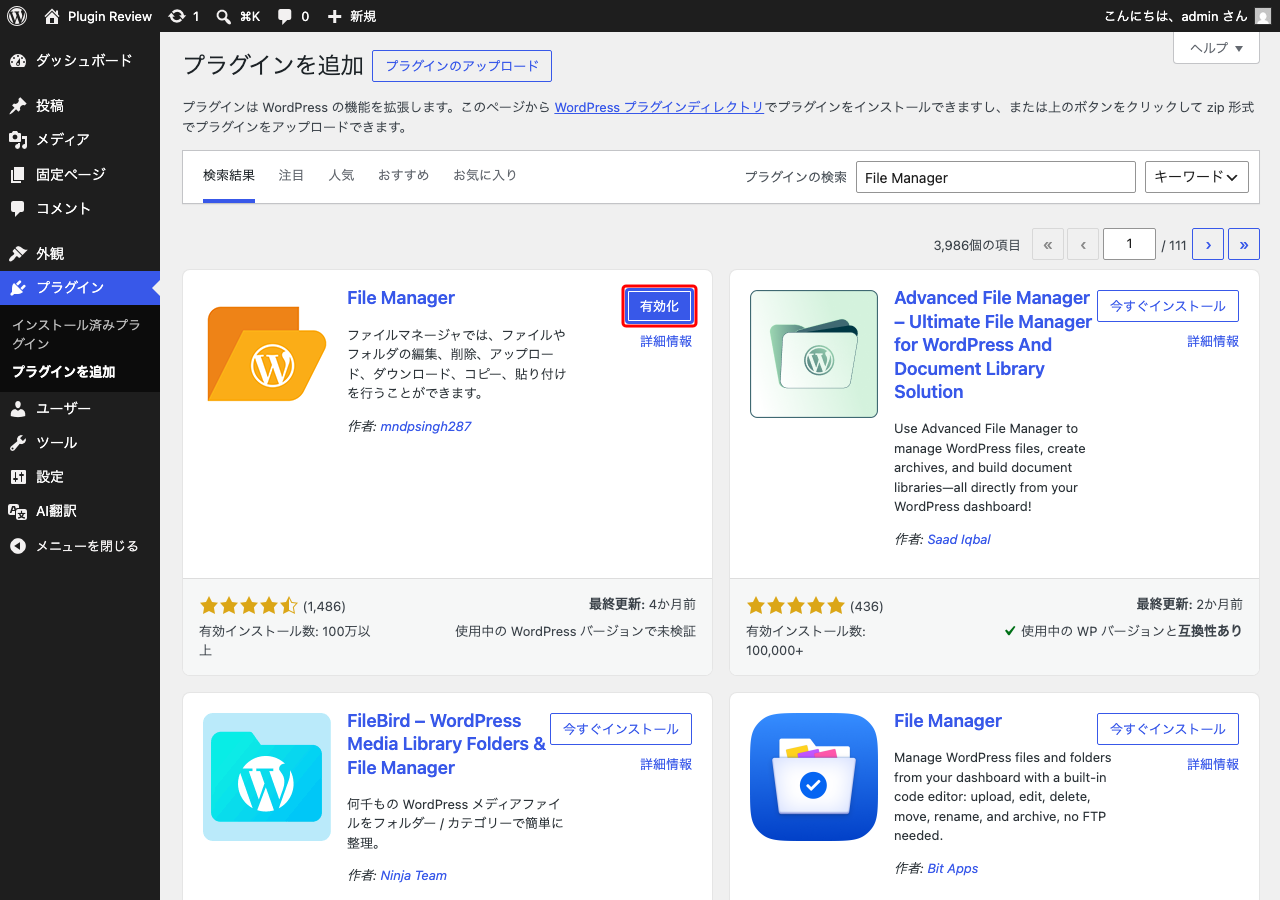The image size is (1280, 900).
Task: Install Advanced File Manager with 今すぐインストール
Action: click(x=1168, y=306)
